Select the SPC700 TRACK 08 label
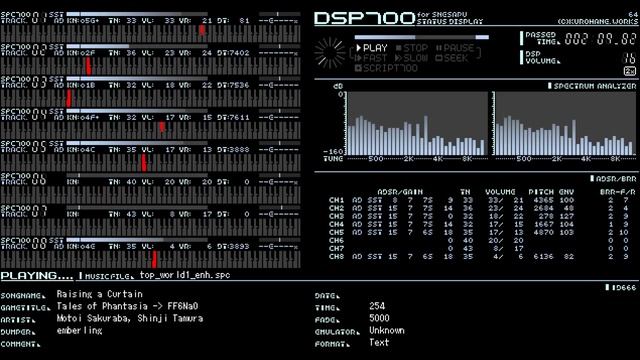 click(24, 243)
